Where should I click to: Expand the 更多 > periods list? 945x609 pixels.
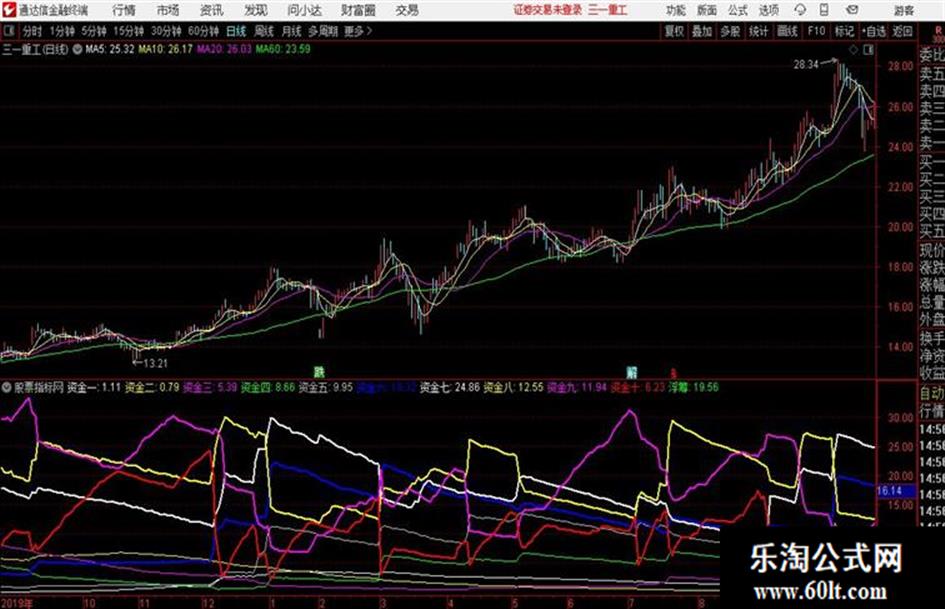pos(358,31)
